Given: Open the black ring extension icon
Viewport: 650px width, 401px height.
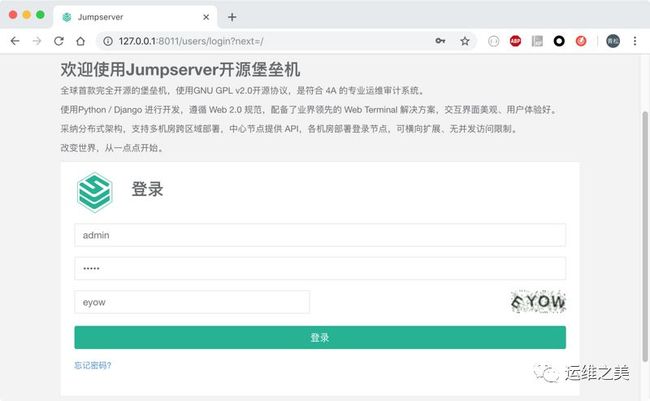Looking at the screenshot, I should tap(559, 41).
